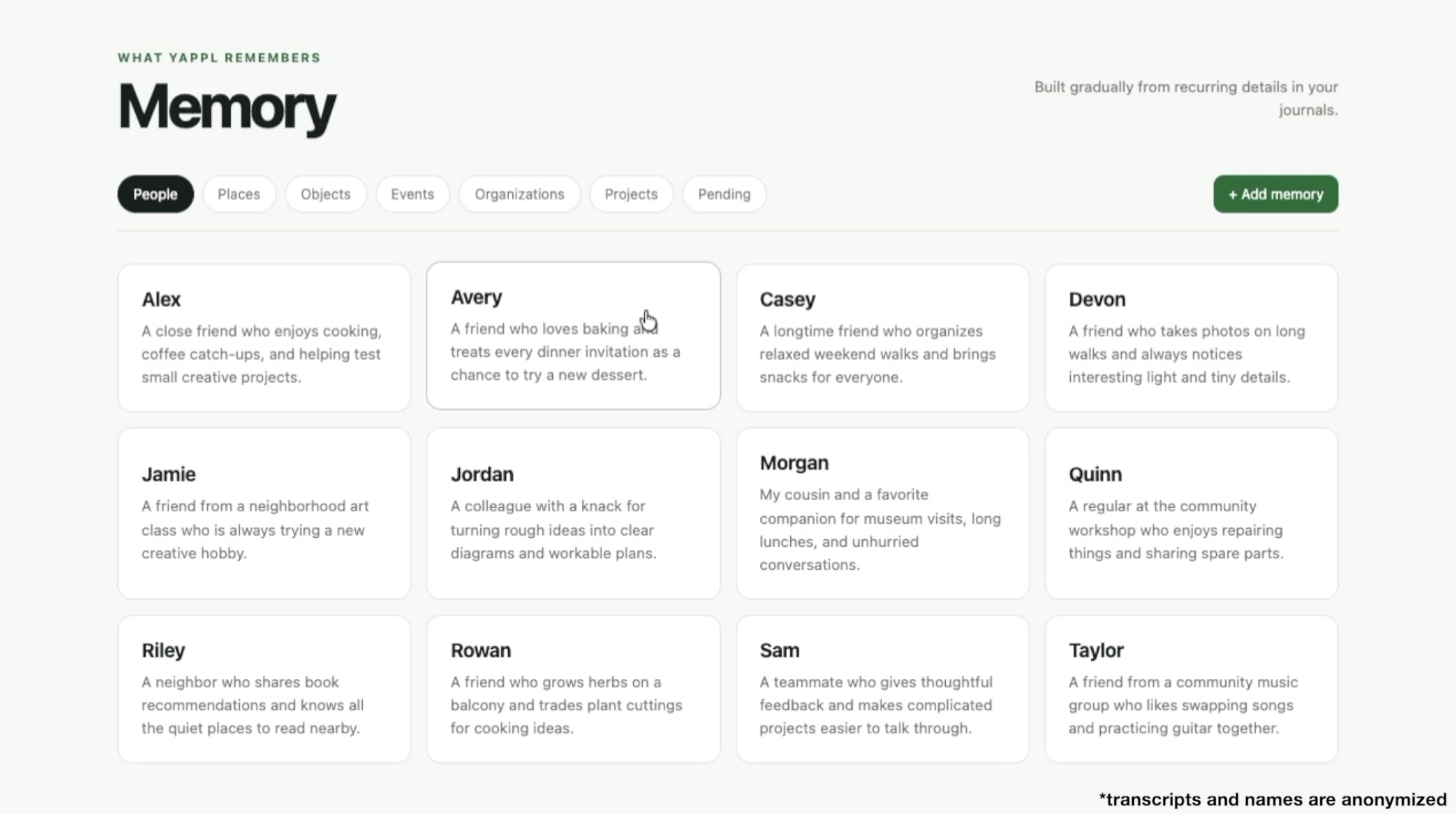View the Pending tab
The image size is (1456, 814).
724,194
